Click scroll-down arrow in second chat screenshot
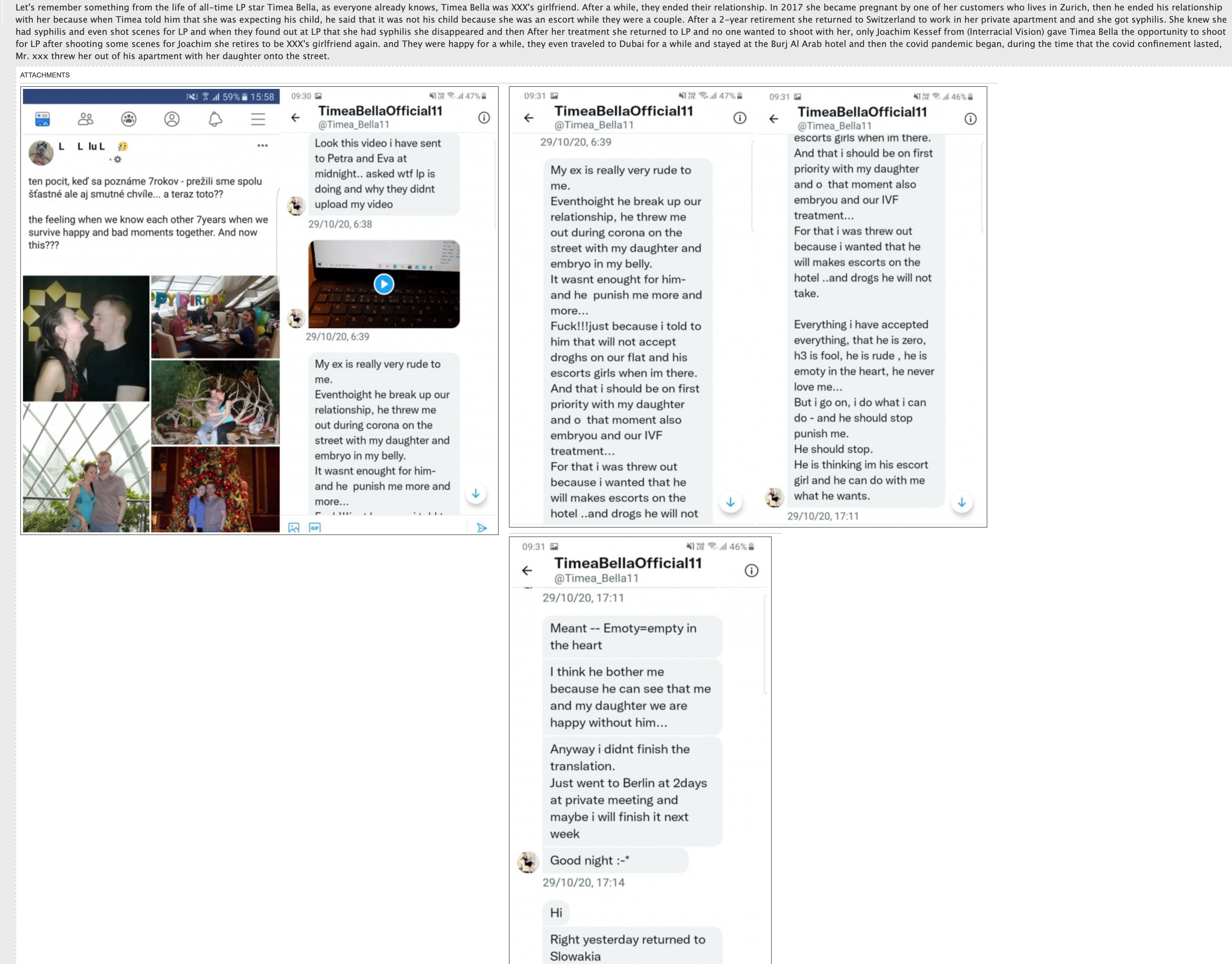Image resolution: width=1232 pixels, height=964 pixels. pos(730,502)
